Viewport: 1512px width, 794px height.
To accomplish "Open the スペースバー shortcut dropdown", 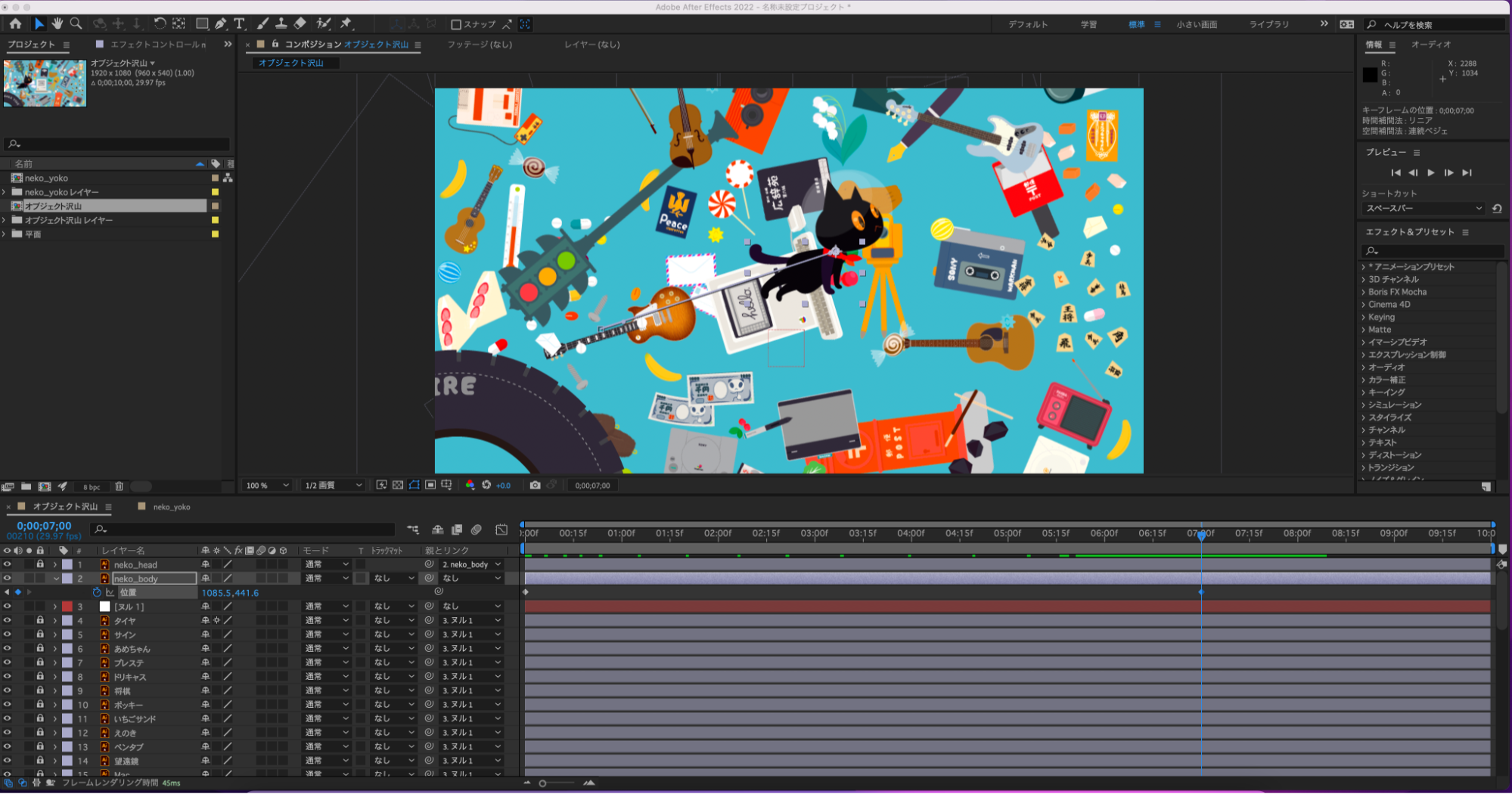I will [1424, 209].
